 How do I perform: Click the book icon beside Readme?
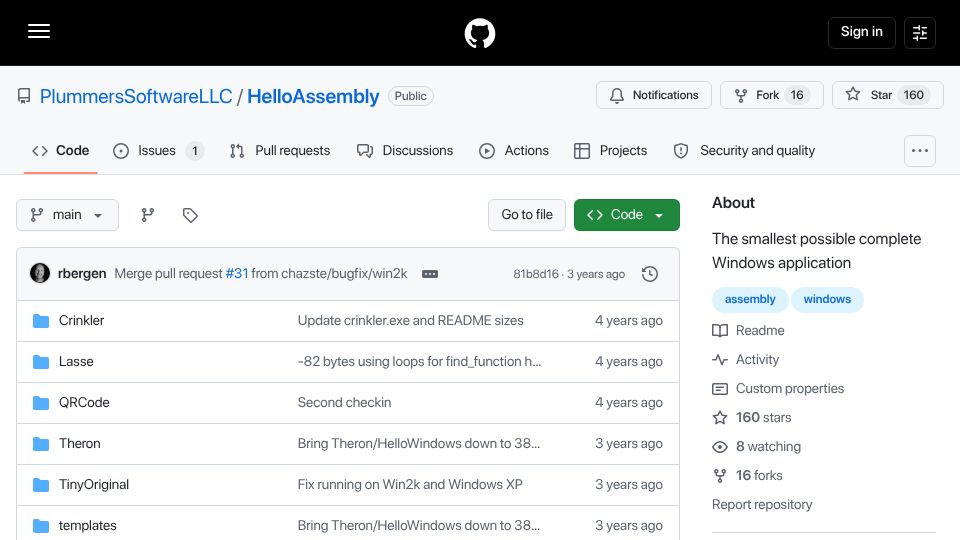[x=720, y=331]
